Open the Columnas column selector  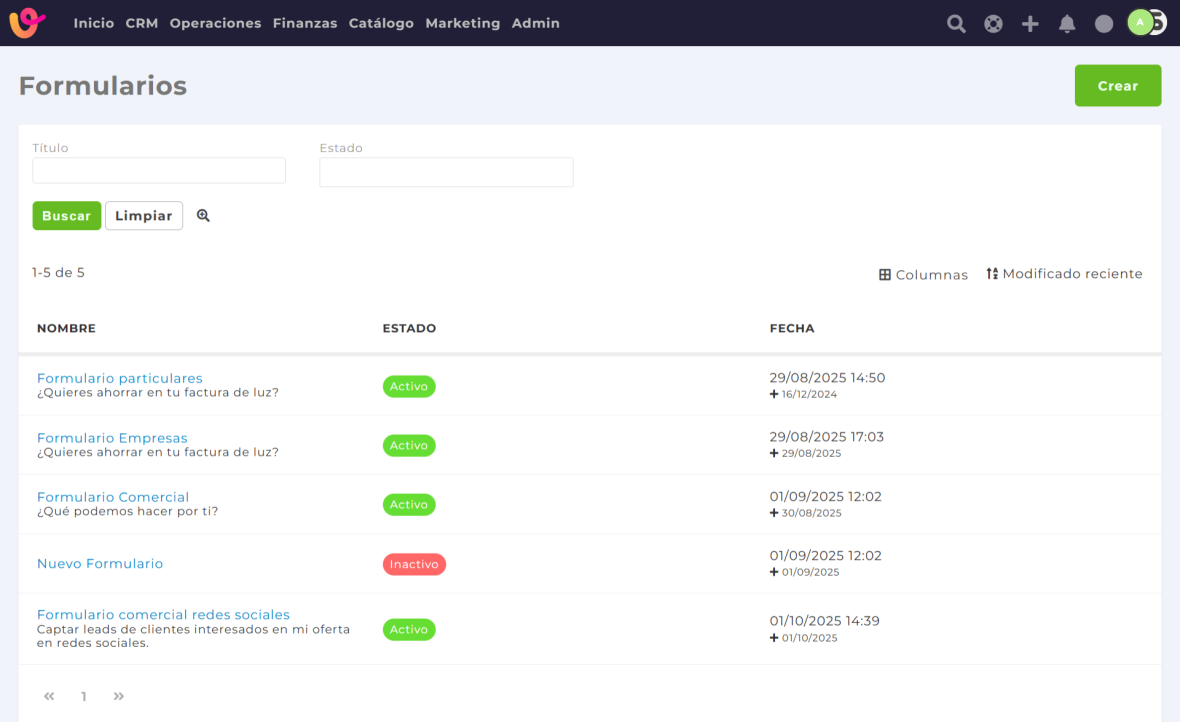pyautogui.click(x=923, y=274)
